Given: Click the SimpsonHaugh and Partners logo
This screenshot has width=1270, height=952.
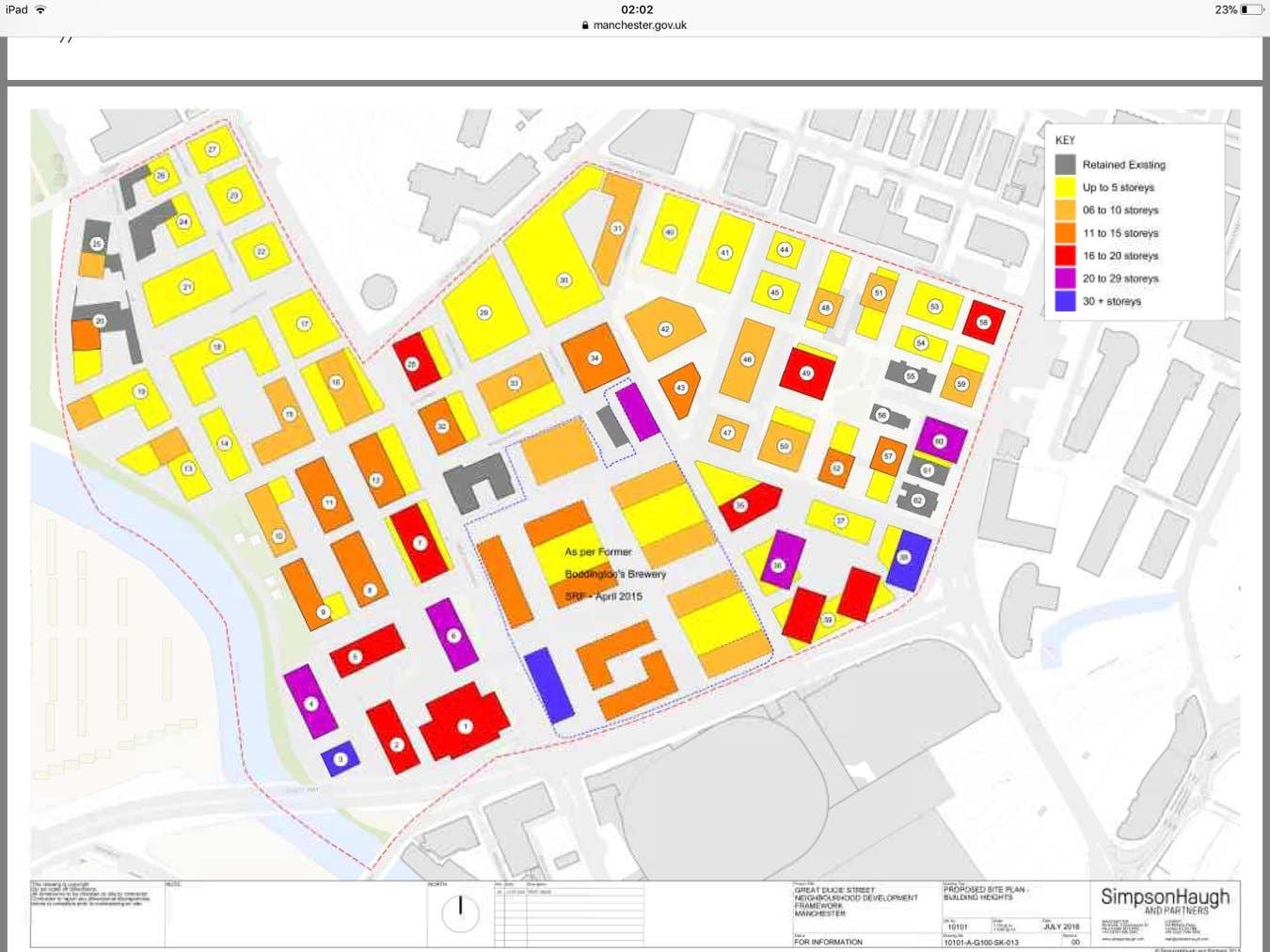Looking at the screenshot, I should (1165, 900).
